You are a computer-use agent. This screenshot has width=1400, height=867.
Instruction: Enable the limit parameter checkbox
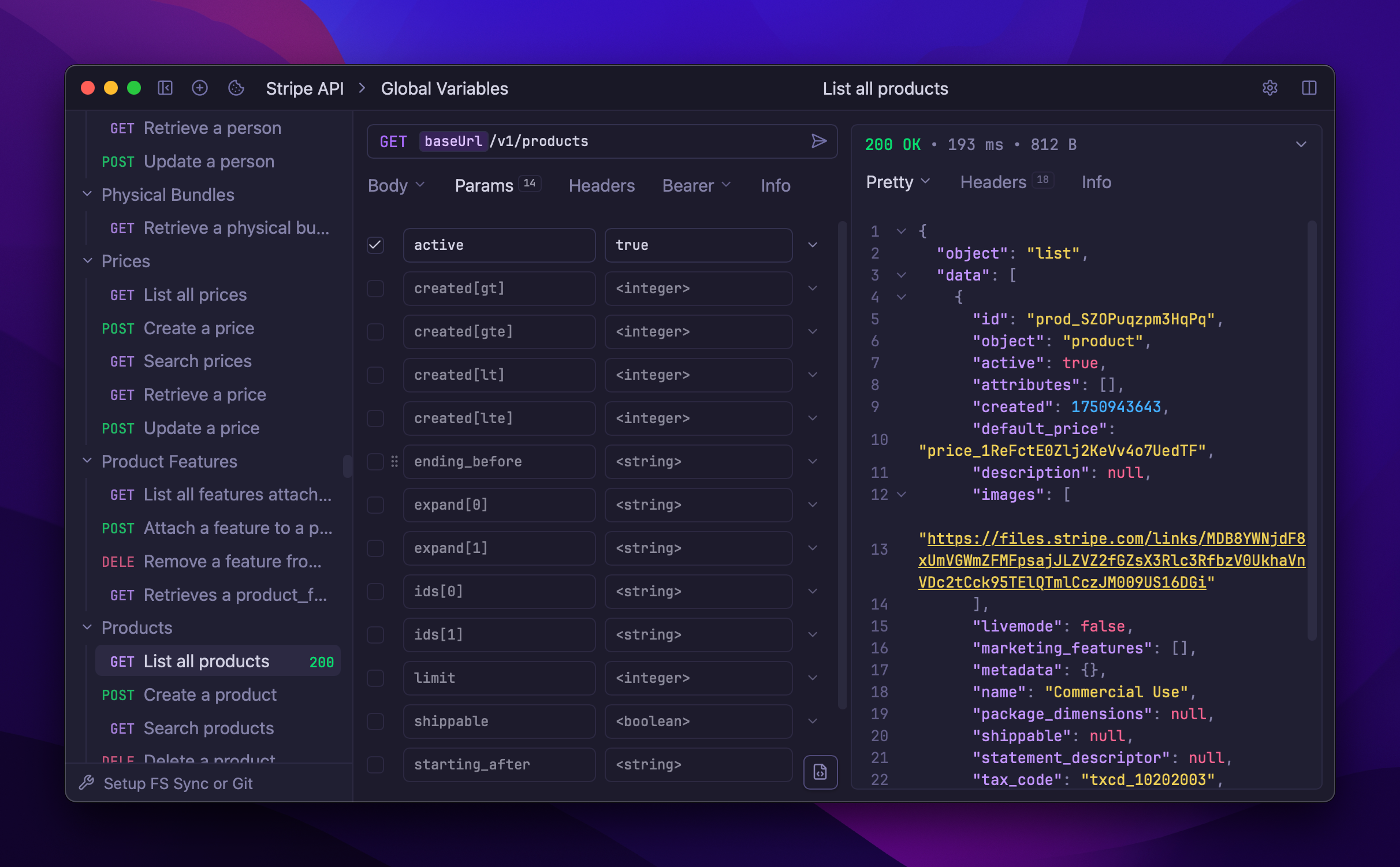click(375, 678)
